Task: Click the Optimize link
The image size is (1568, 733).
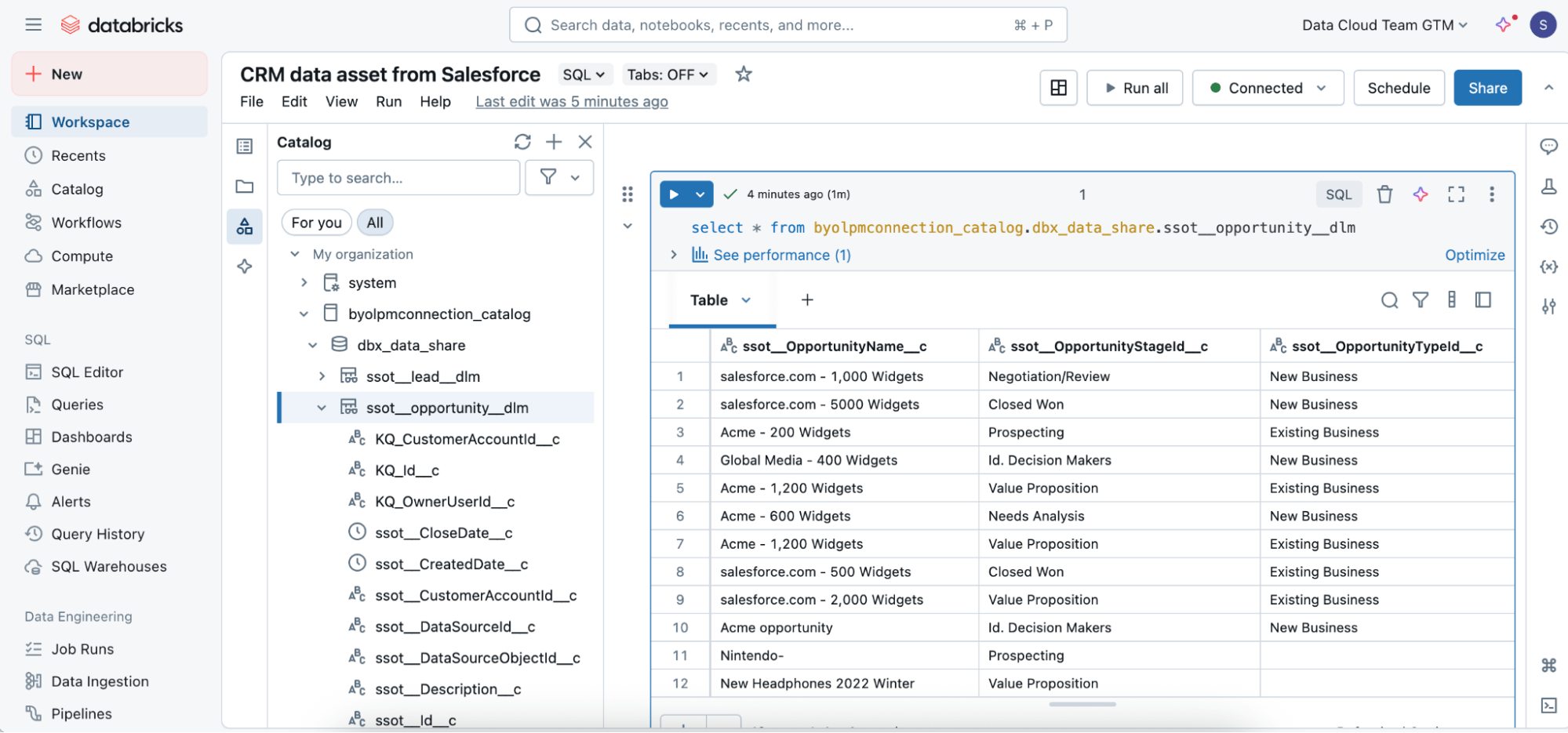Action: click(x=1475, y=255)
